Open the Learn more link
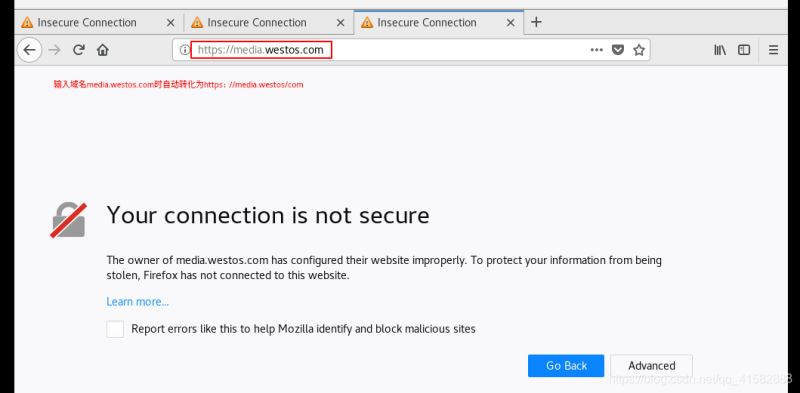Screen dimensions: 800x393 (x=137, y=302)
